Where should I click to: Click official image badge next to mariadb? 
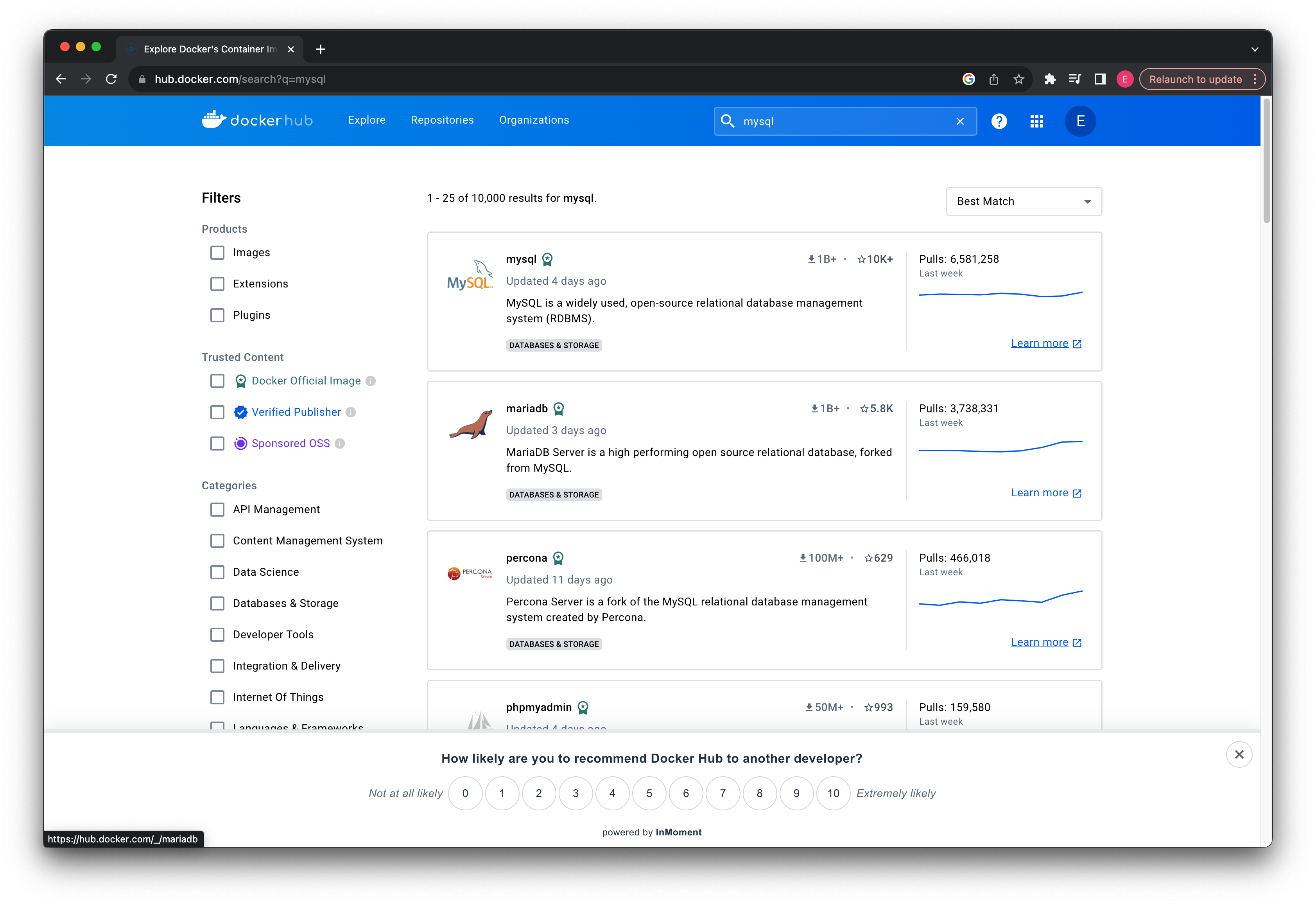(x=558, y=408)
